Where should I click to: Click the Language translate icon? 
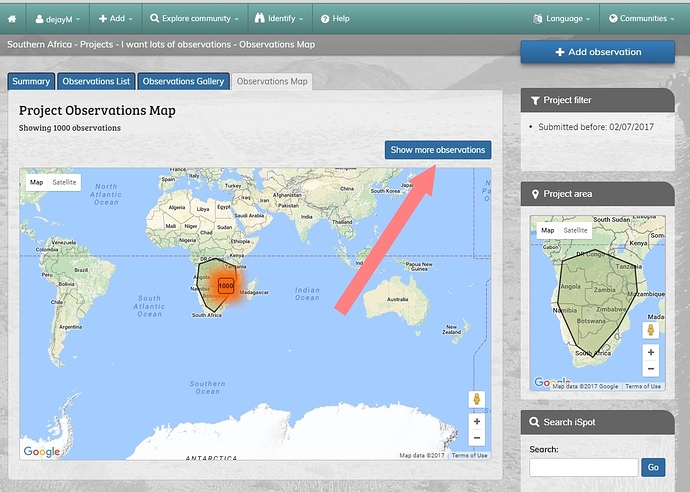pos(537,18)
